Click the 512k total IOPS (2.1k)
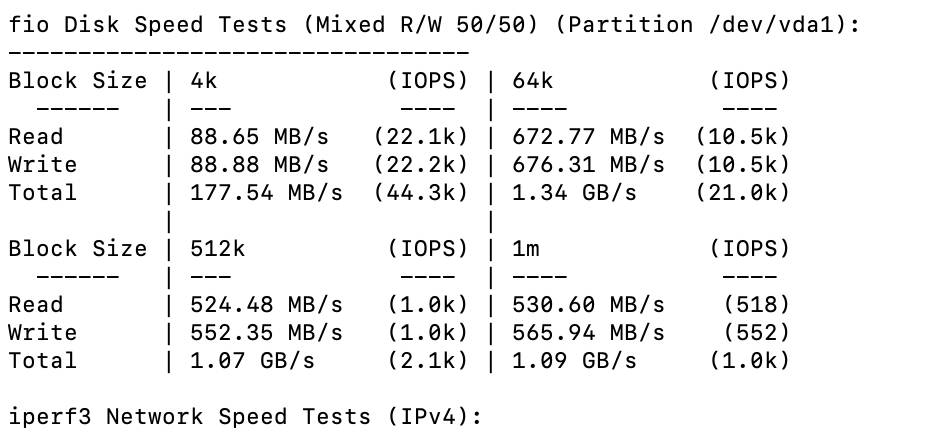Viewport: 932px width, 440px height. point(428,361)
